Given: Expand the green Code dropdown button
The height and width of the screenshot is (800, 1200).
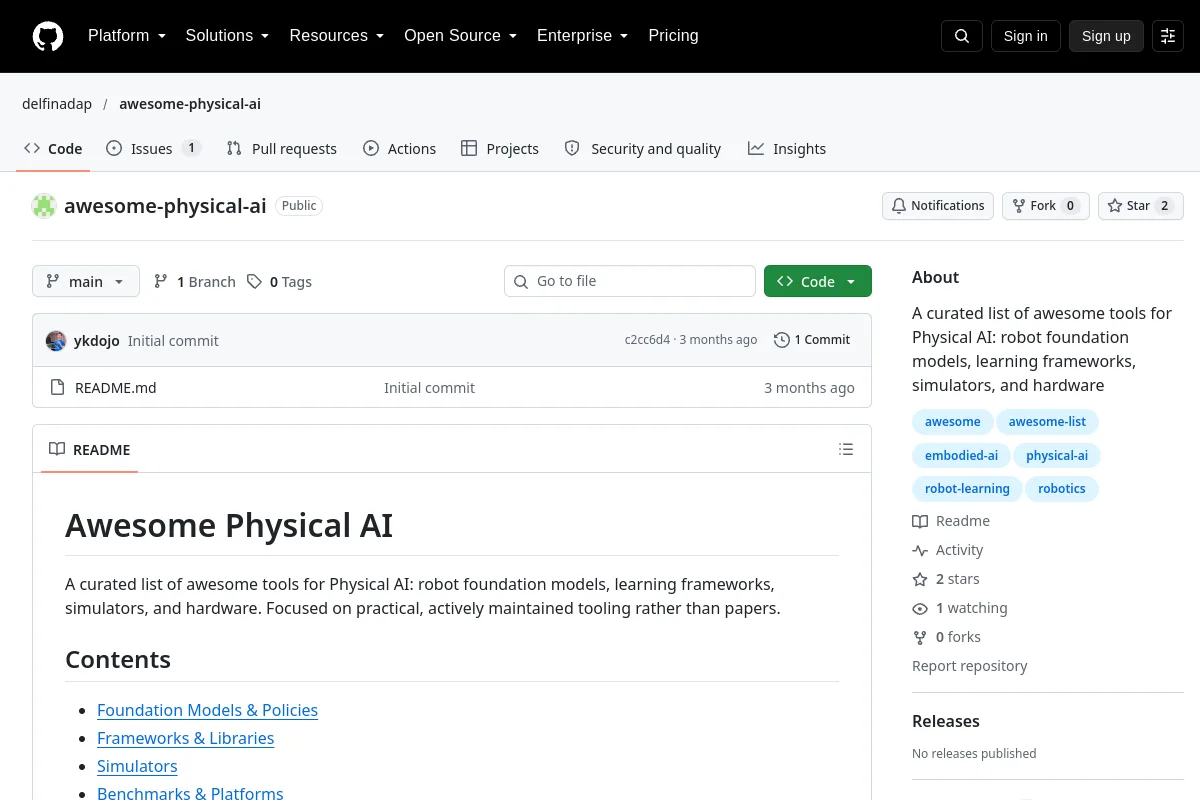Looking at the screenshot, I should tap(818, 282).
